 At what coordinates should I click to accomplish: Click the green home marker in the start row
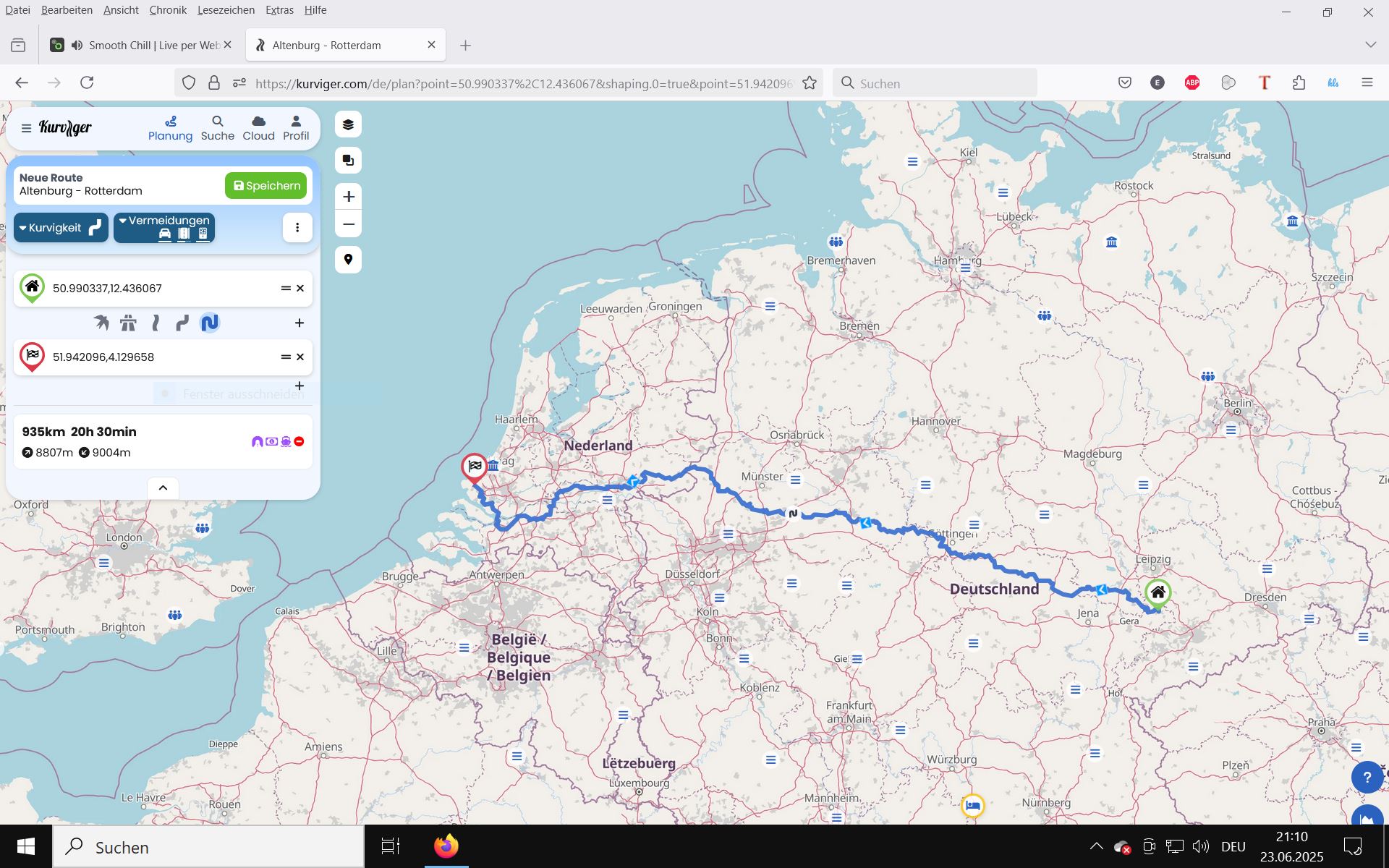32,288
